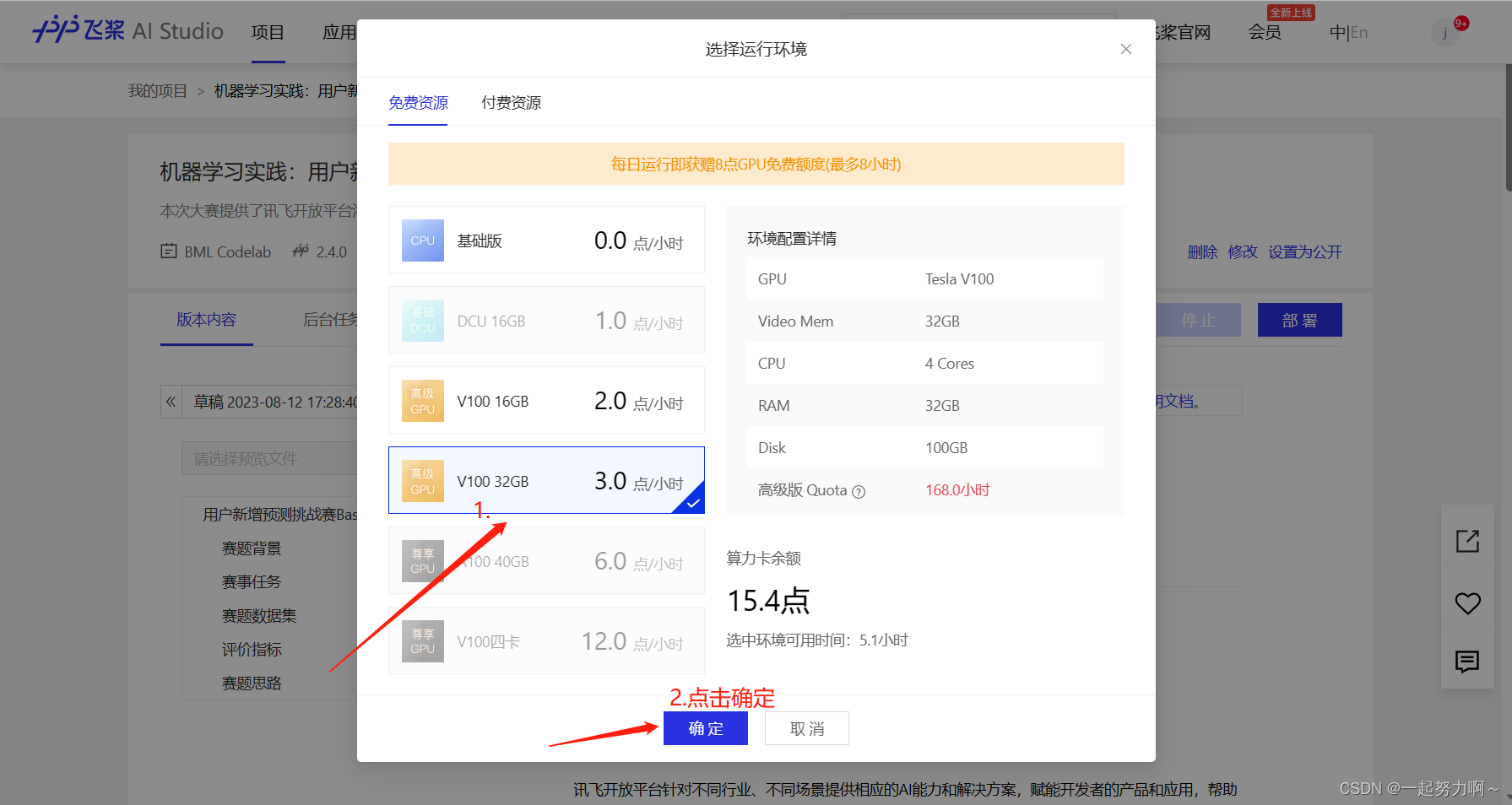This screenshot has height=805, width=1512.
Task: Open the 请选择预览文件 dropdown field
Action: (x=269, y=458)
